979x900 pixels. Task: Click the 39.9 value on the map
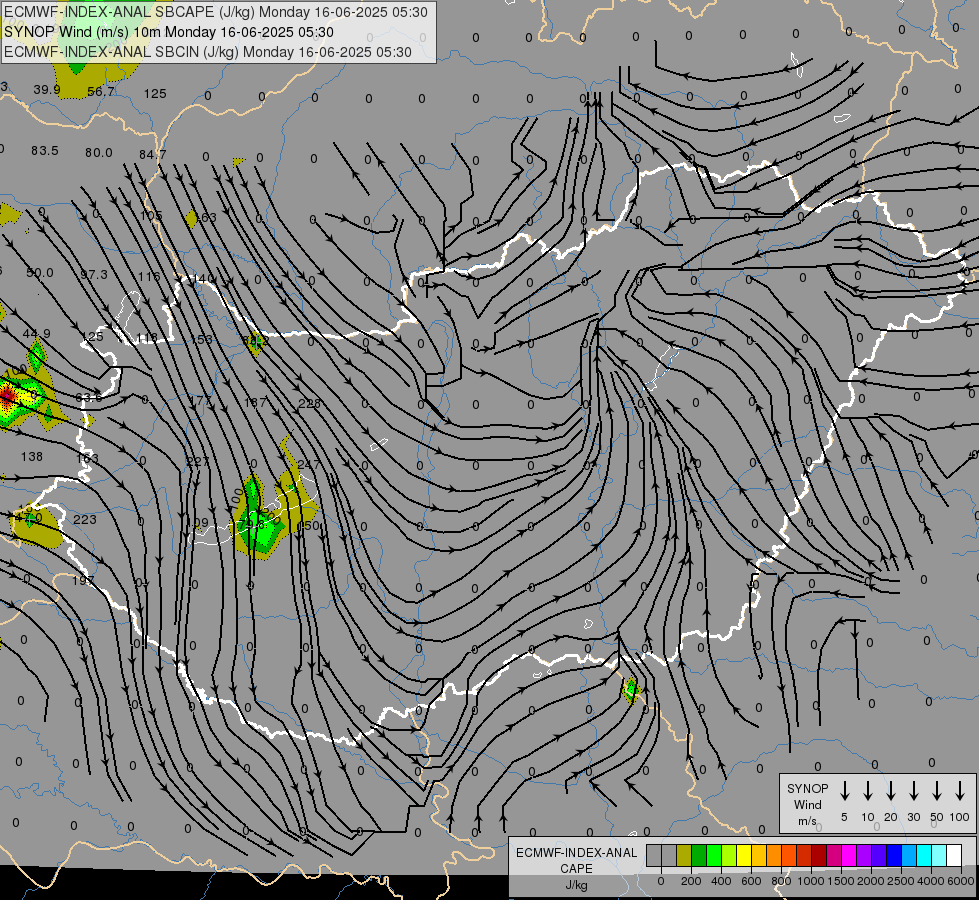pos(47,90)
